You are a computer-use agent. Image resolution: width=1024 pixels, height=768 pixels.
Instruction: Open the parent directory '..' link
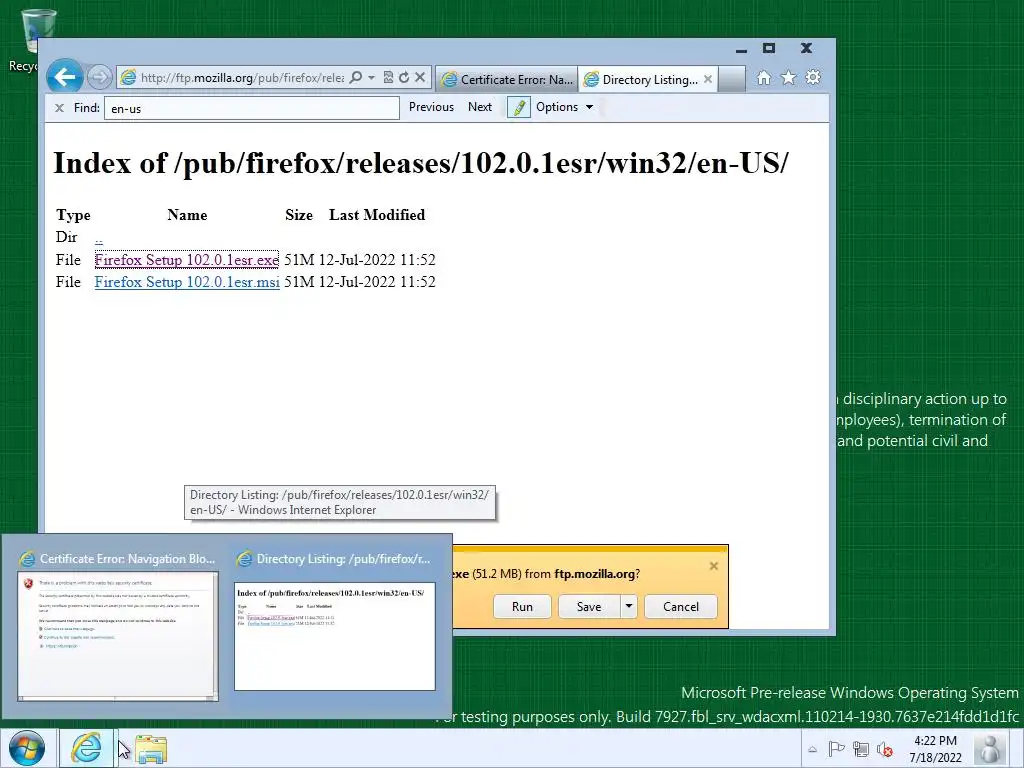point(99,238)
